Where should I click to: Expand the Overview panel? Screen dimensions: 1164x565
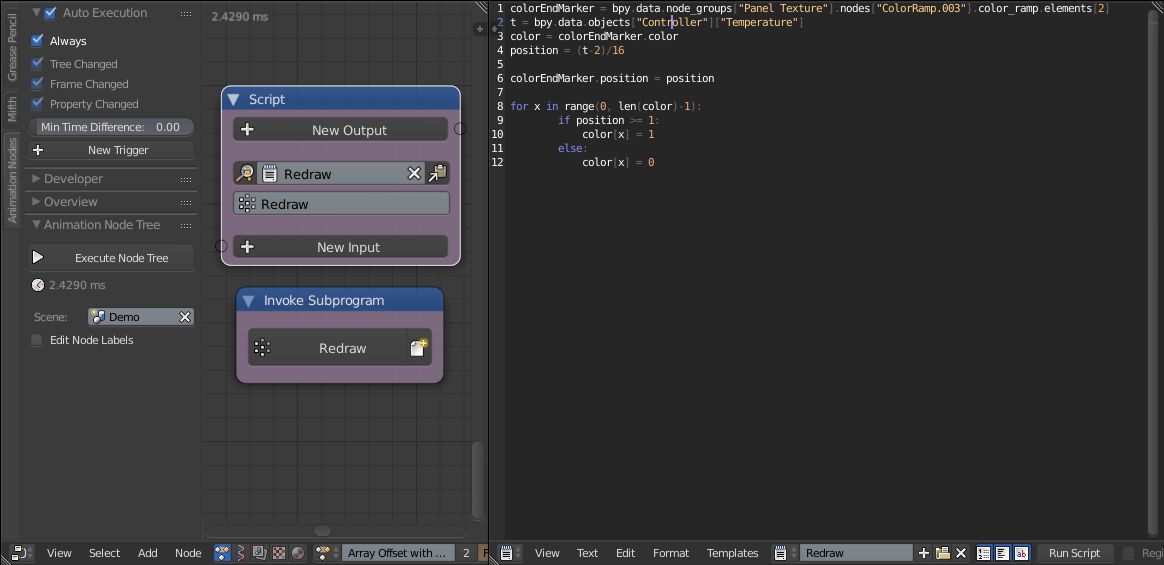[x=36, y=201]
